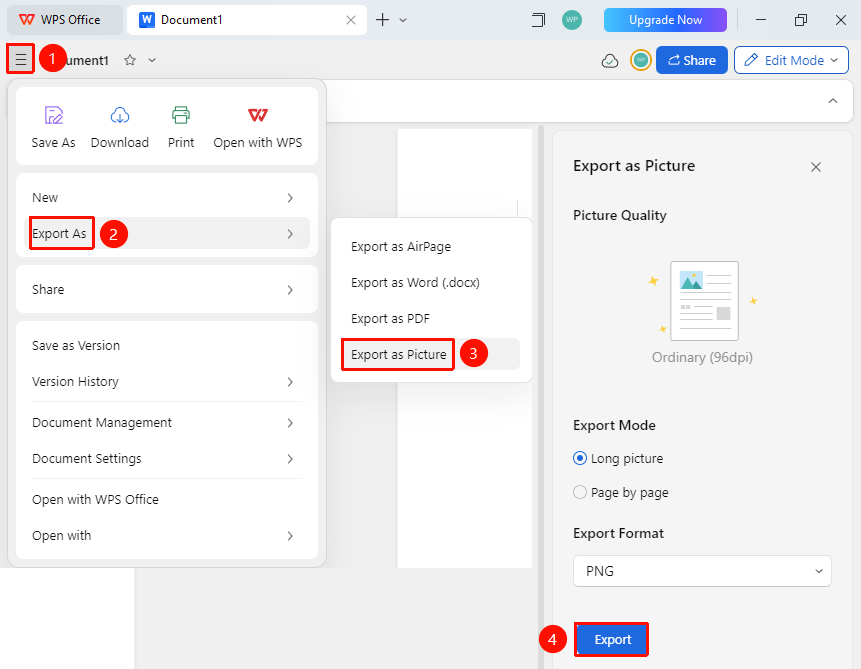The height and width of the screenshot is (669, 861).
Task: Star Document1 as a favorite
Action: pos(130,60)
